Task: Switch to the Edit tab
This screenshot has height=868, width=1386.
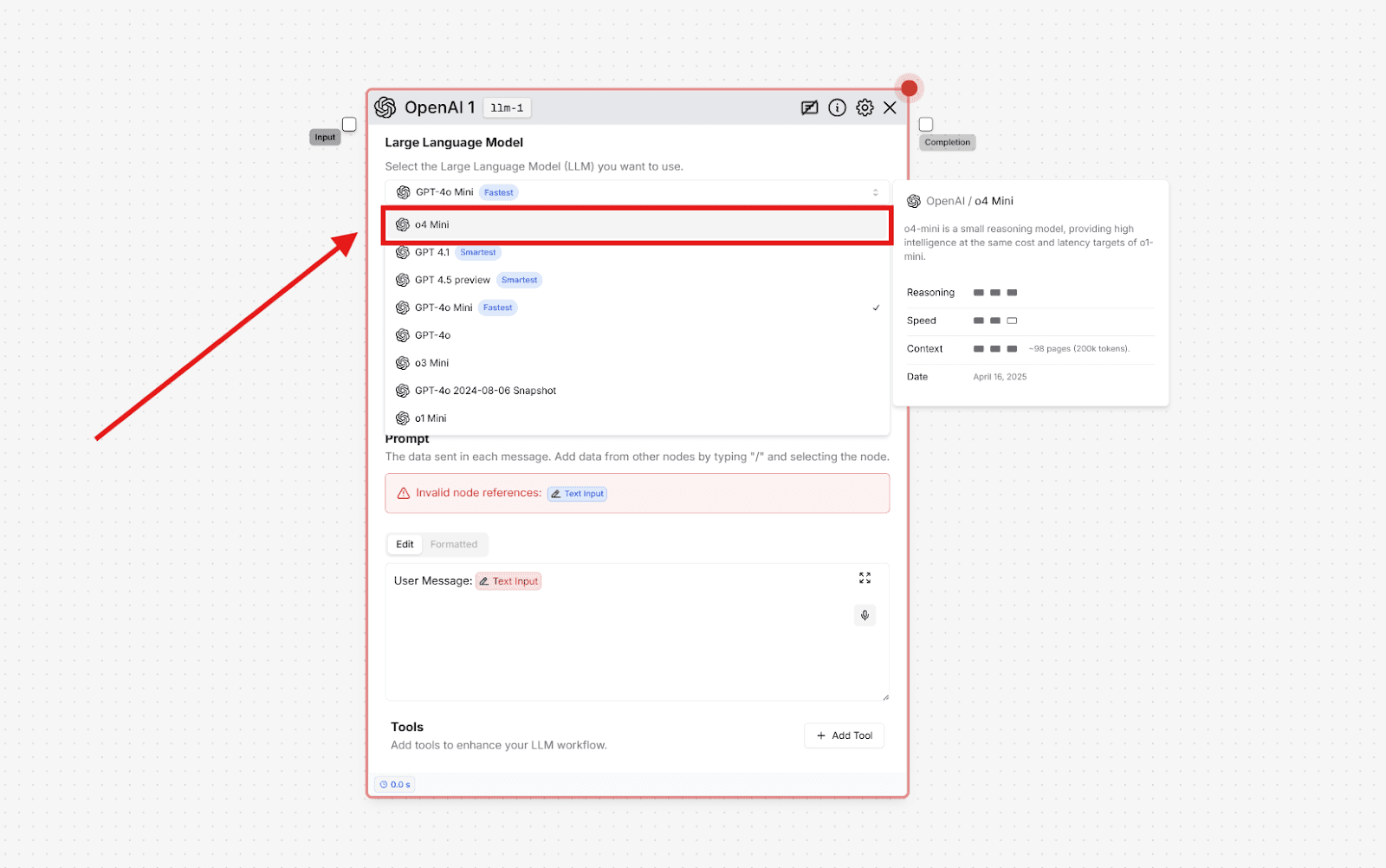Action: point(405,544)
